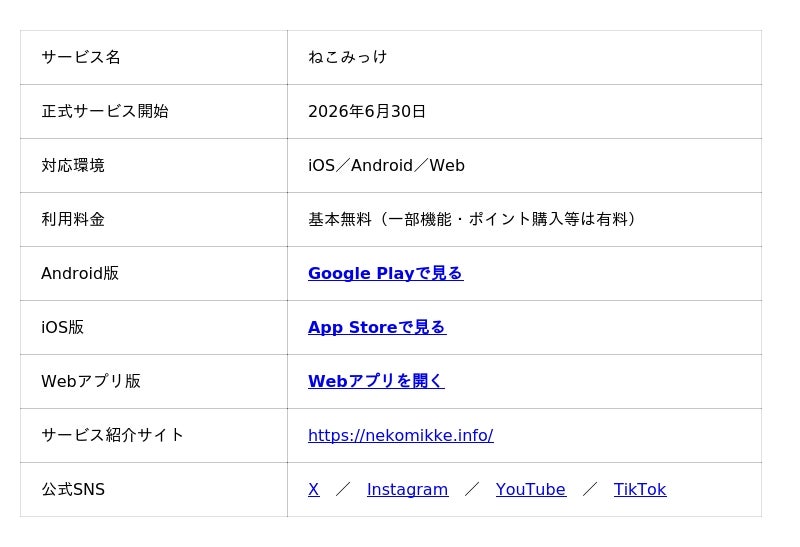Click the ねこみっけ service name text
The height and width of the screenshot is (547, 800).
[347, 57]
